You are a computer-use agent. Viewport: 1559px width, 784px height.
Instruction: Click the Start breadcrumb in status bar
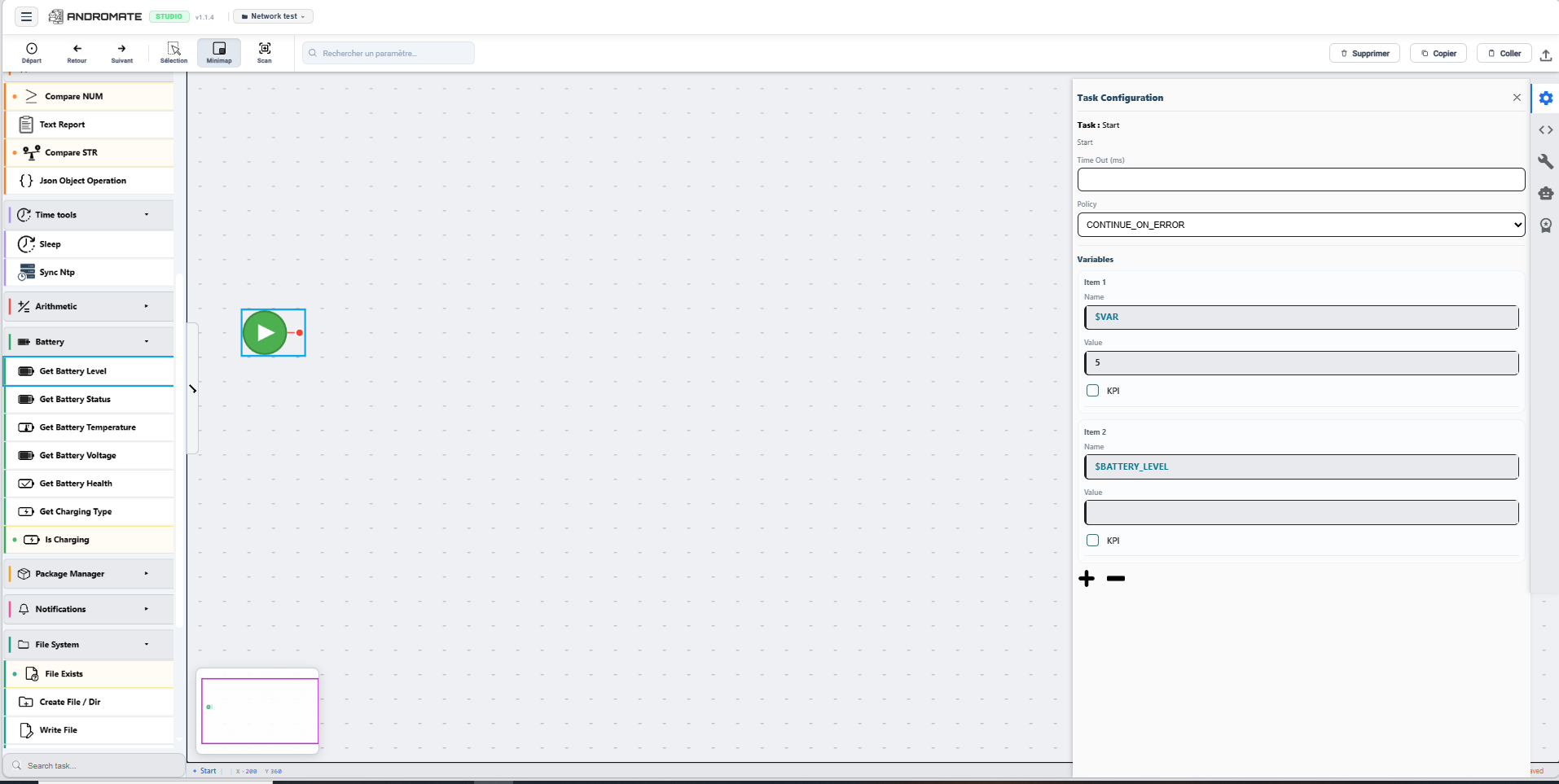coord(205,771)
